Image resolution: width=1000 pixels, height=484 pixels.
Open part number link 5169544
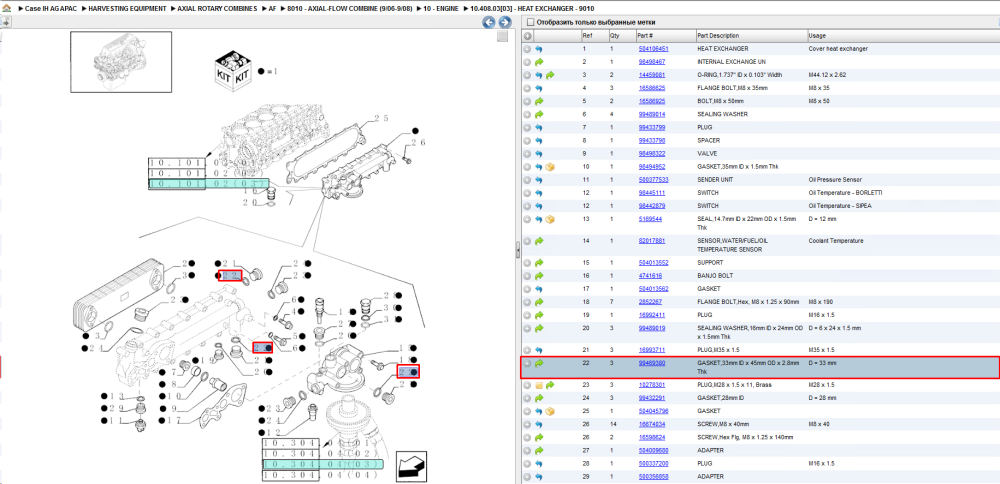coord(650,219)
